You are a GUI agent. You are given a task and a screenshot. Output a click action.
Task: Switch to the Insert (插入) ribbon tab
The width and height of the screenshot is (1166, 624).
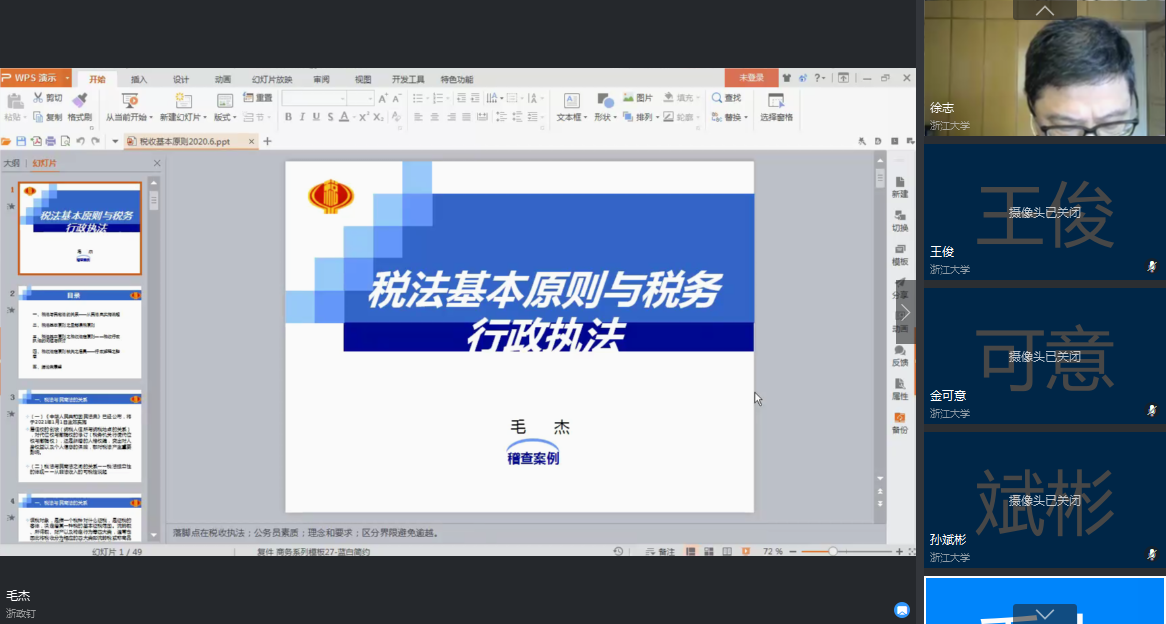click(x=139, y=79)
